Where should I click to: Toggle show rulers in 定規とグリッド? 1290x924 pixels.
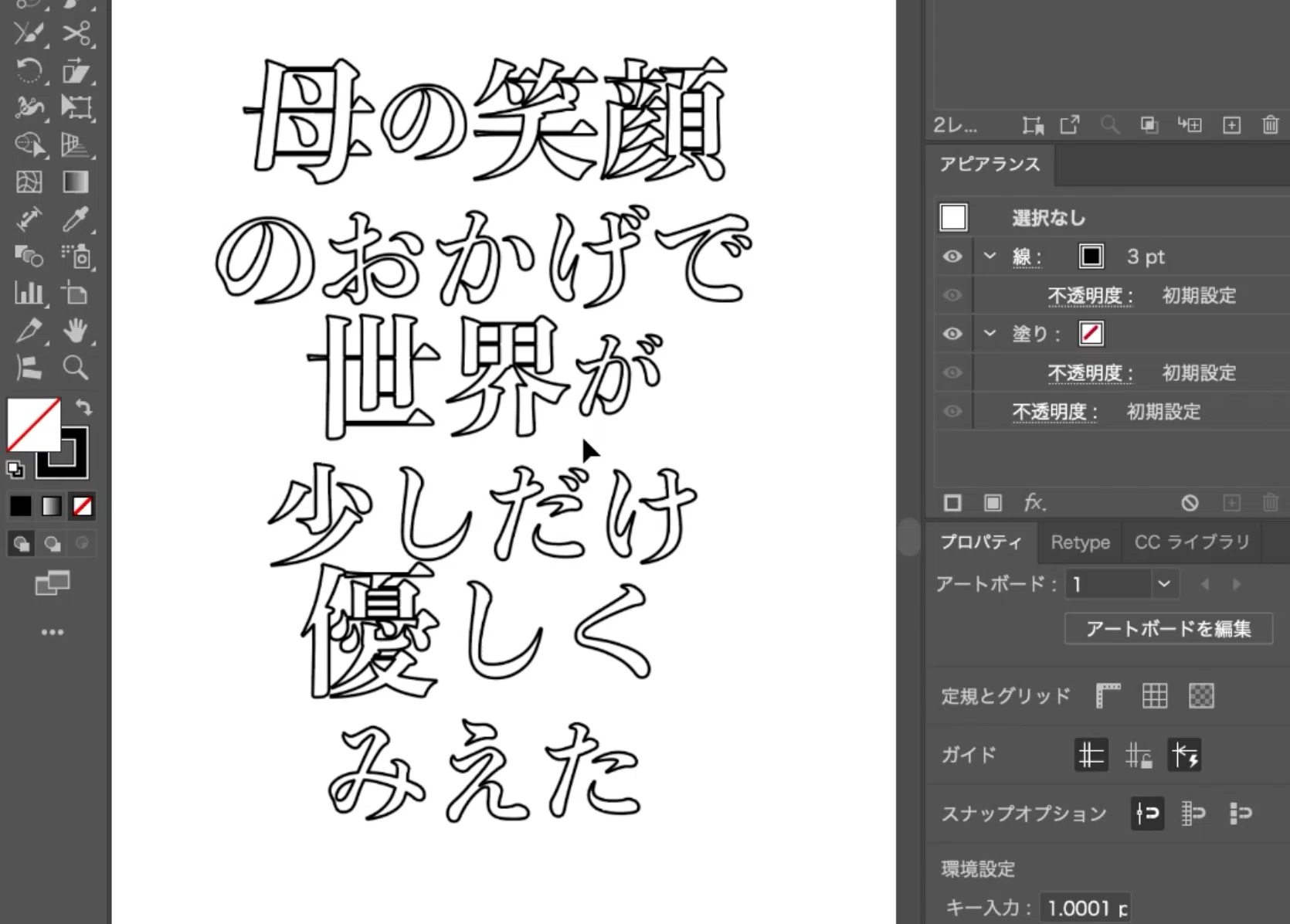[x=1108, y=696]
